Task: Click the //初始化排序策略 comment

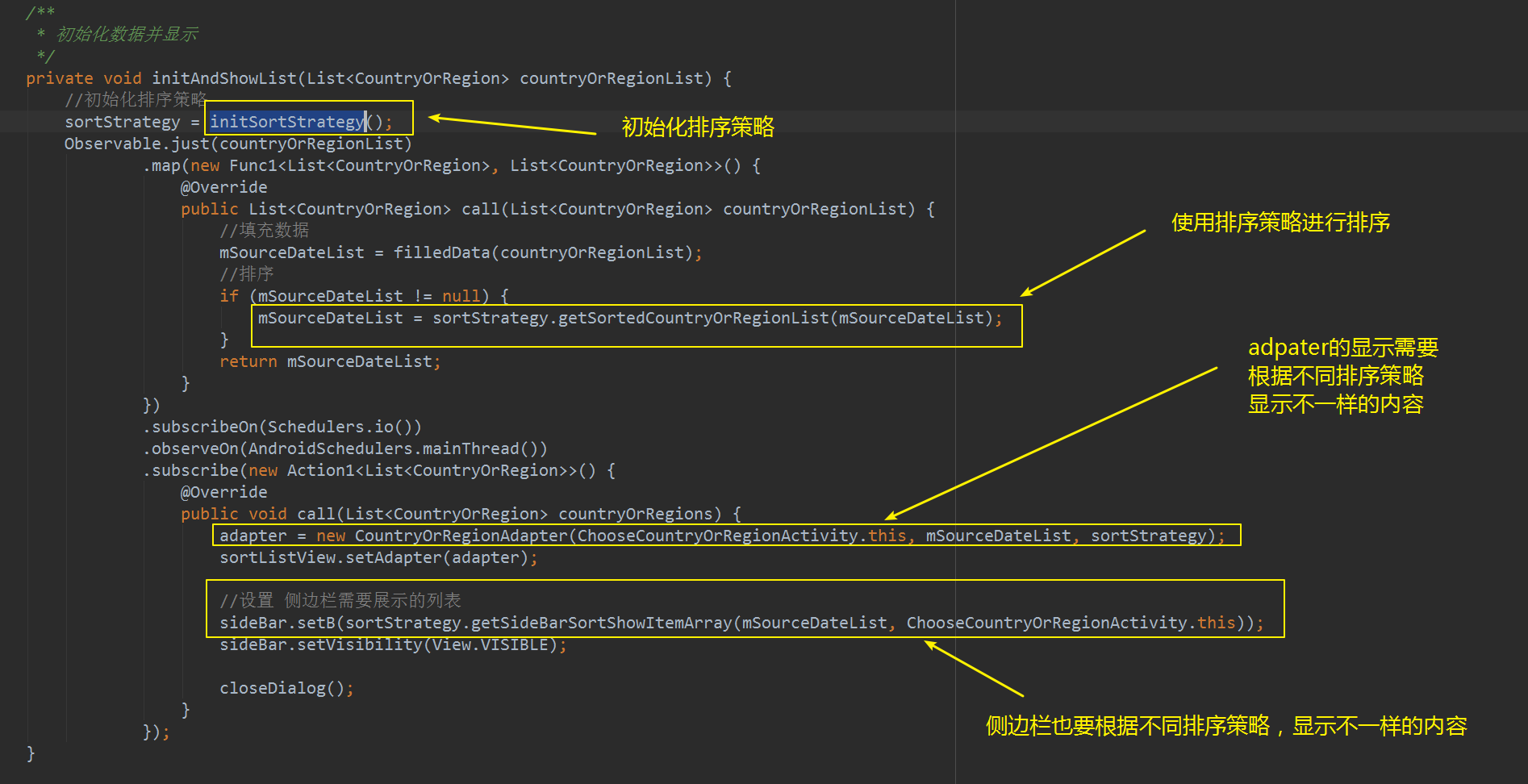Action: tap(136, 100)
